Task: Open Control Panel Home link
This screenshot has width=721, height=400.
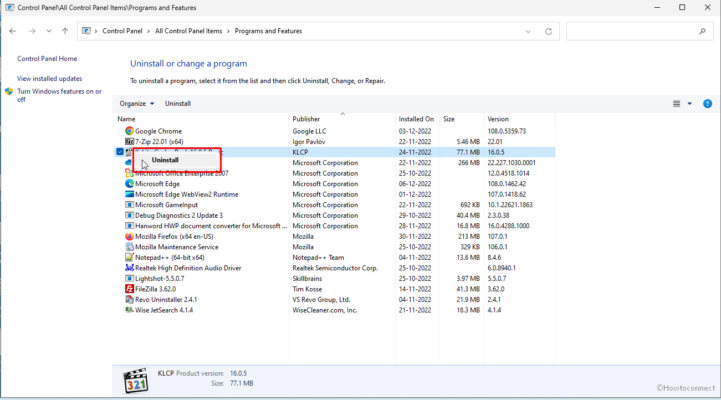Action: tap(47, 59)
